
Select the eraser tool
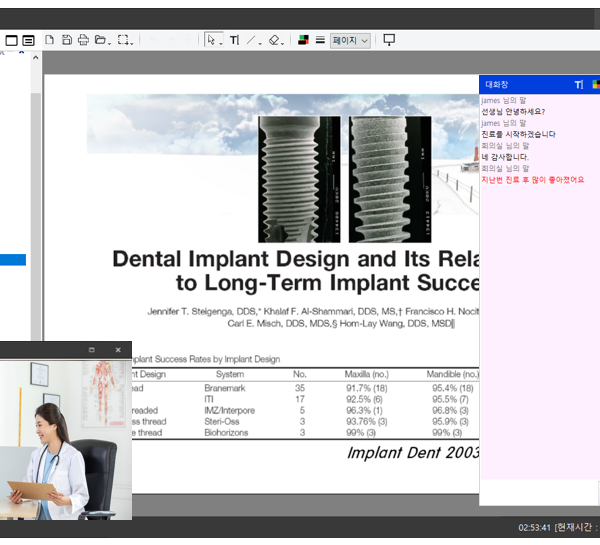tap(274, 40)
